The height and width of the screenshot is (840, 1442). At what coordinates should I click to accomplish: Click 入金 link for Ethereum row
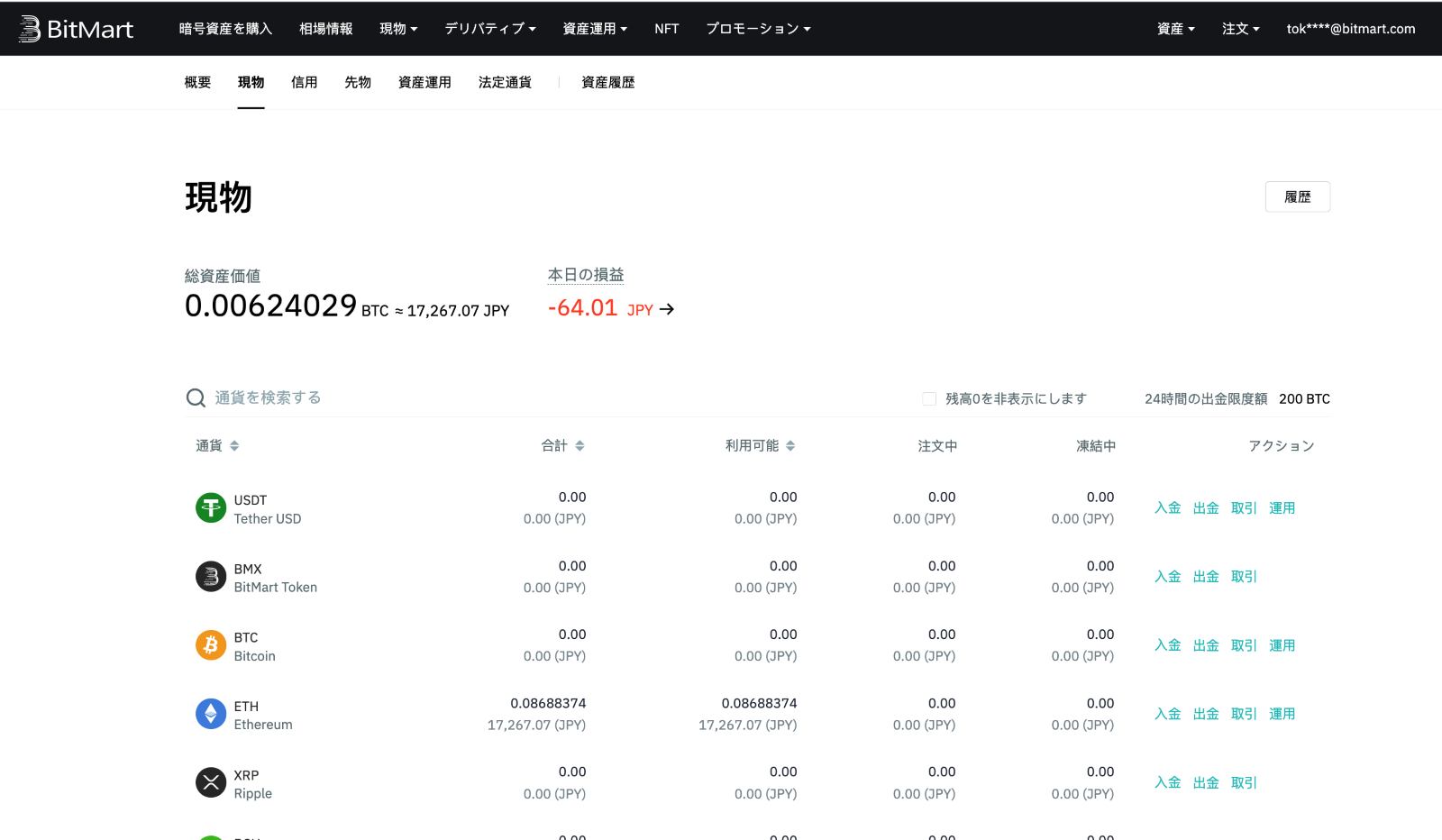pos(1168,713)
